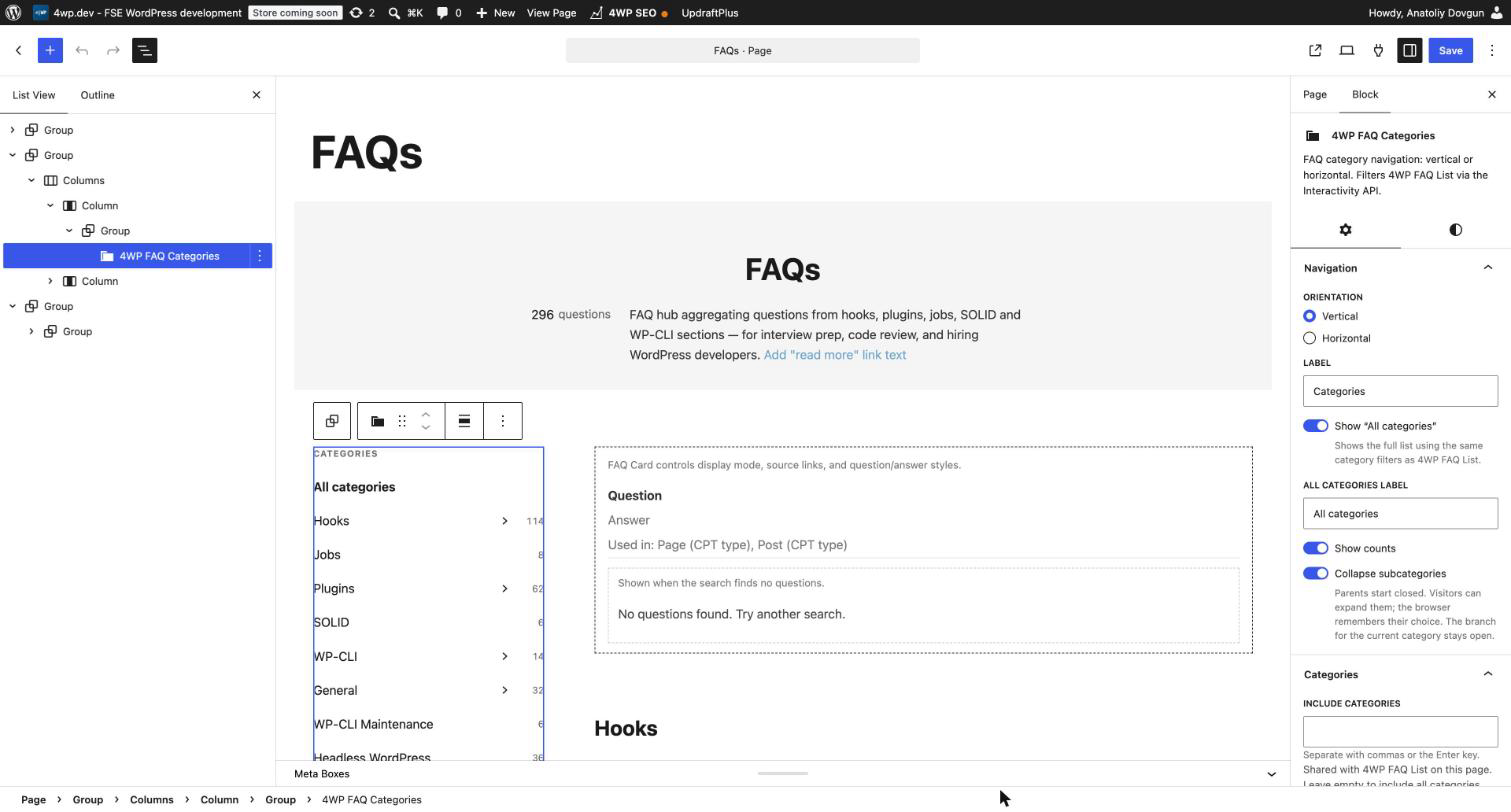This screenshot has height=812, width=1511.
Task: Click the Include Categories input field
Action: 1400,731
